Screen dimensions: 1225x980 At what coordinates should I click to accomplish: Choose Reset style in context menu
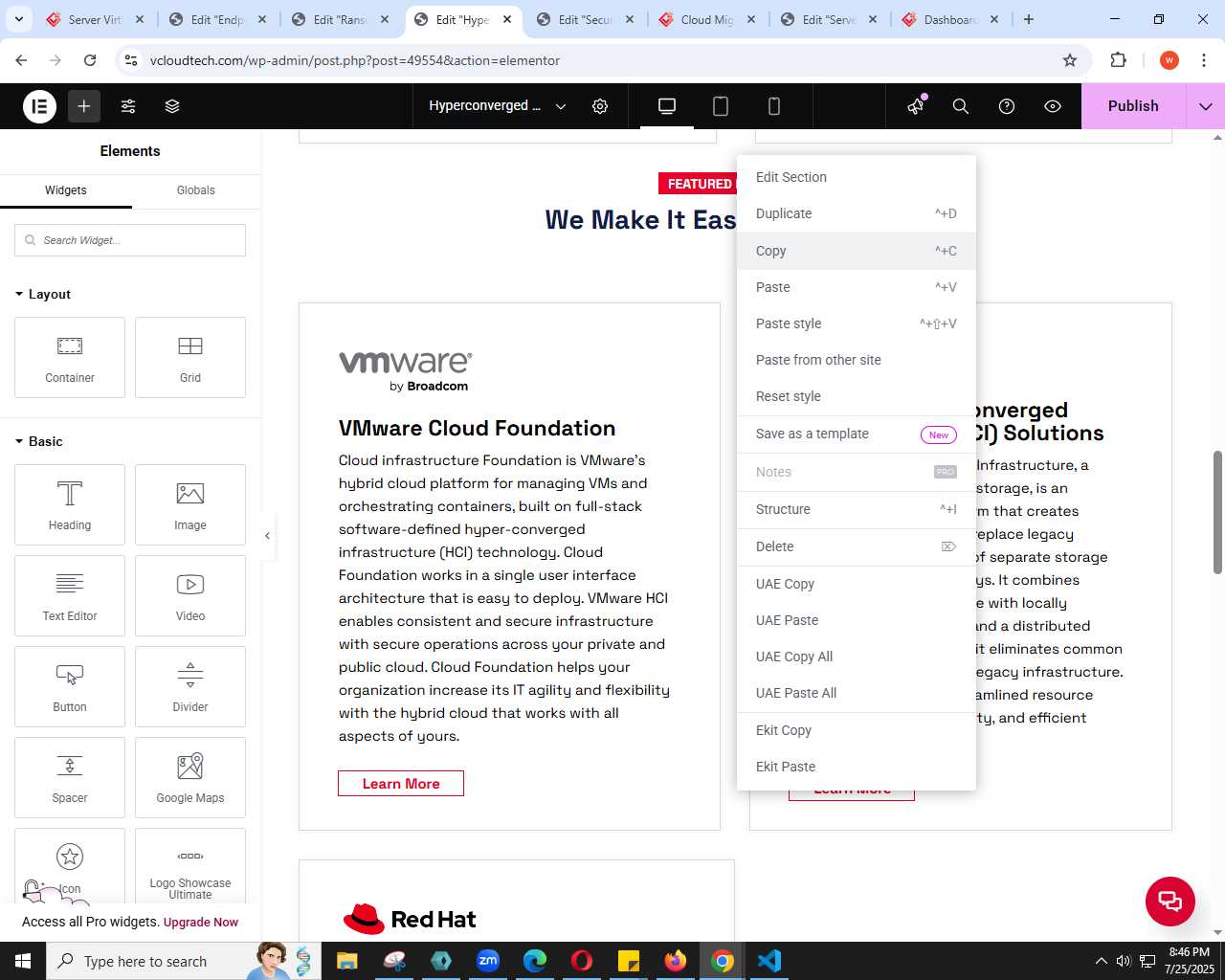click(857, 396)
